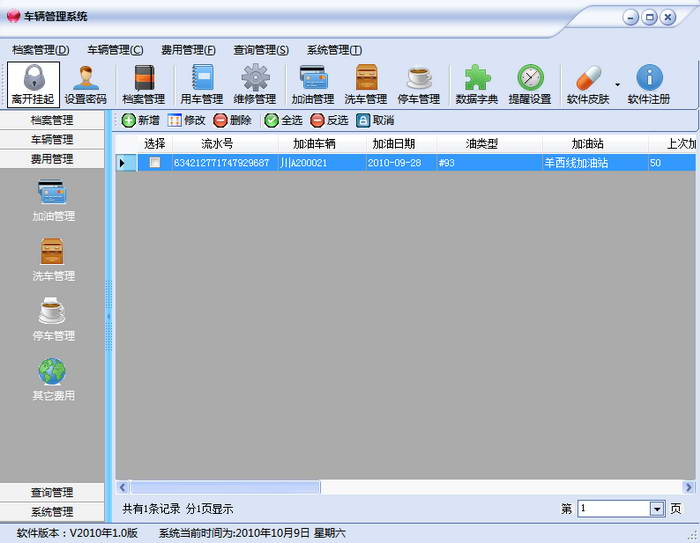Open 费用管理(F) menu

tap(188, 50)
